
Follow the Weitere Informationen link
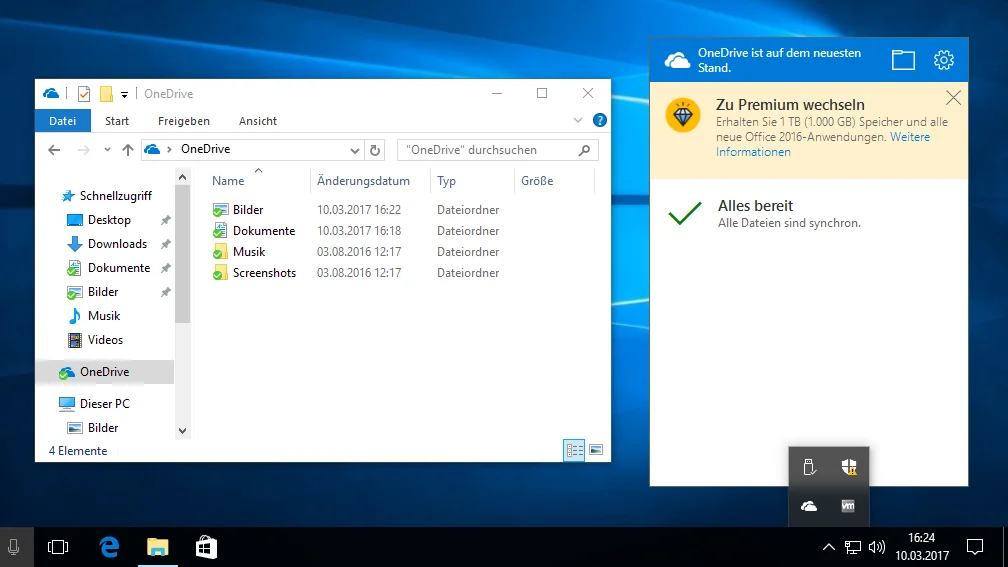pyautogui.click(x=823, y=145)
